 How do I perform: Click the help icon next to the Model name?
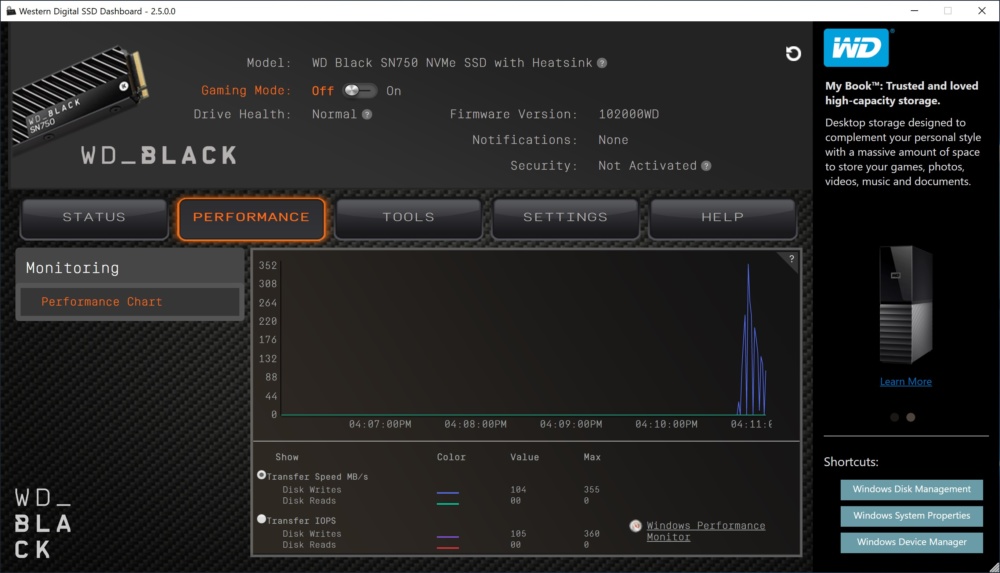(x=601, y=63)
